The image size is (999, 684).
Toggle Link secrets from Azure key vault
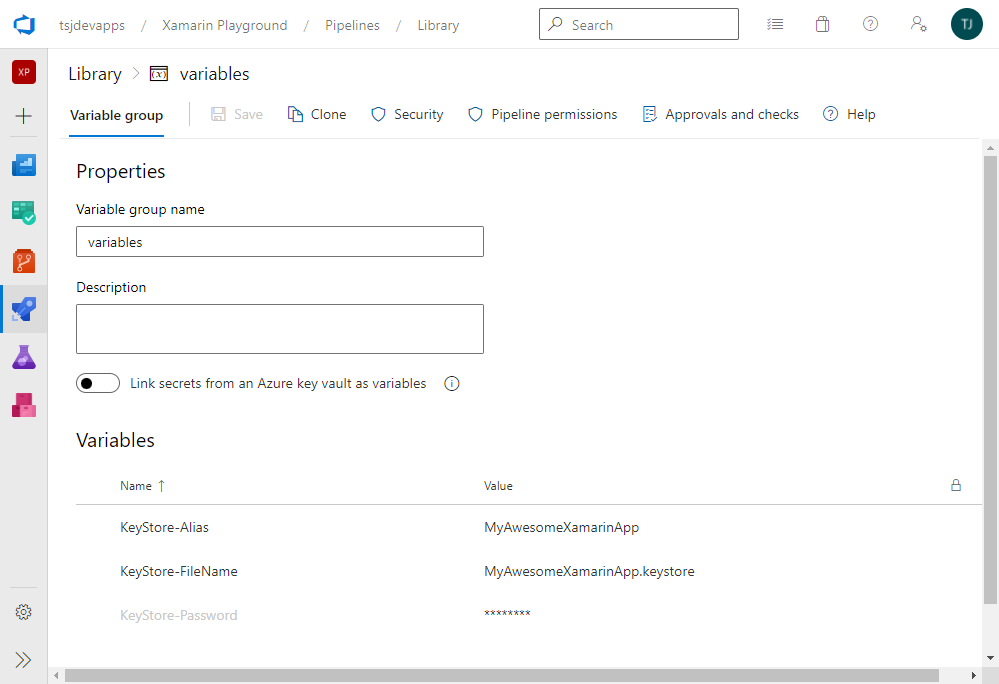pyautogui.click(x=97, y=384)
